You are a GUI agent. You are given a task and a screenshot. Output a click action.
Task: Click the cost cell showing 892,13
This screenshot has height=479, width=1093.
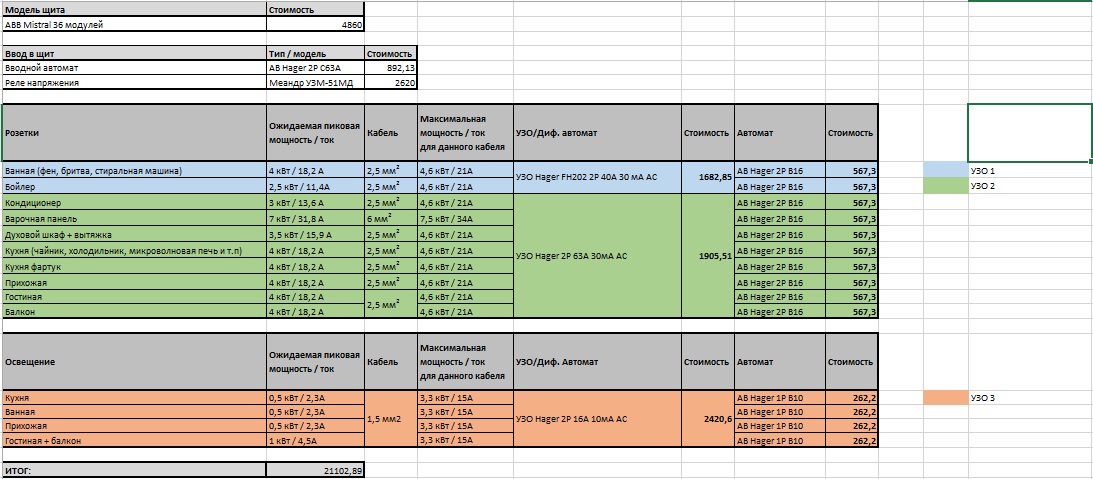pyautogui.click(x=390, y=68)
